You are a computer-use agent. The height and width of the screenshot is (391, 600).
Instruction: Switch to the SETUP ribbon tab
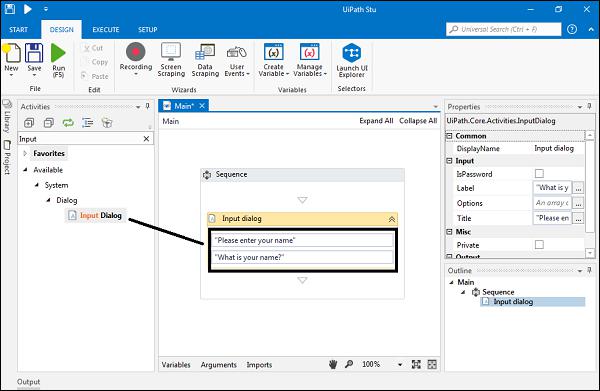pos(147,29)
